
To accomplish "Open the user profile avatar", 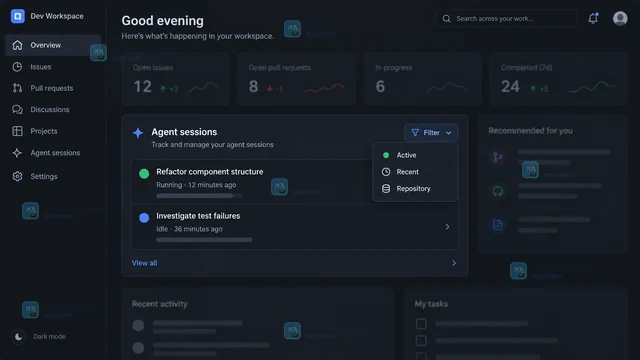I will (x=620, y=18).
